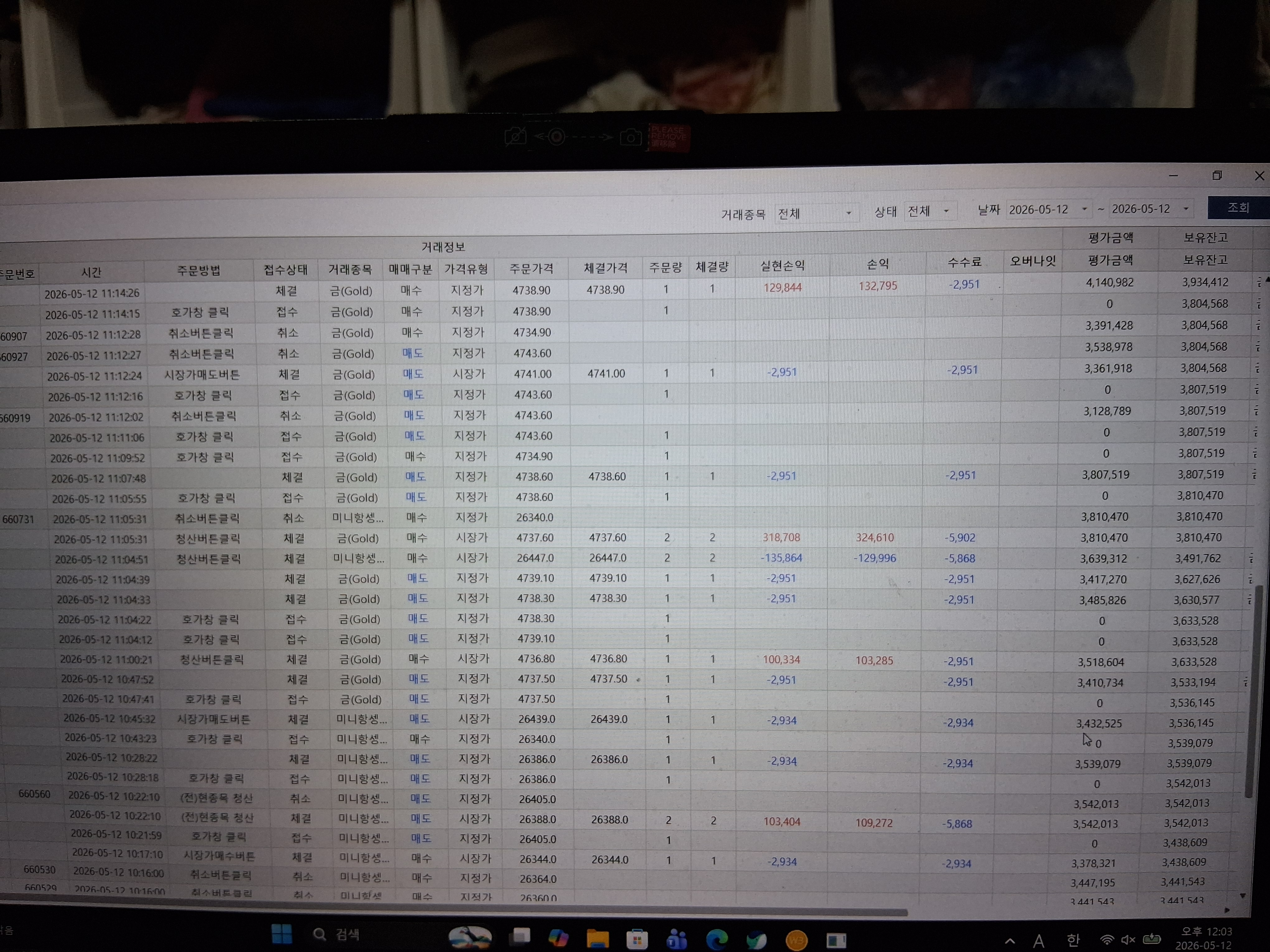Select the time cell 2026-05-12 10:28:22
Image resolution: width=1270 pixels, height=952 pixels.
click(x=111, y=758)
